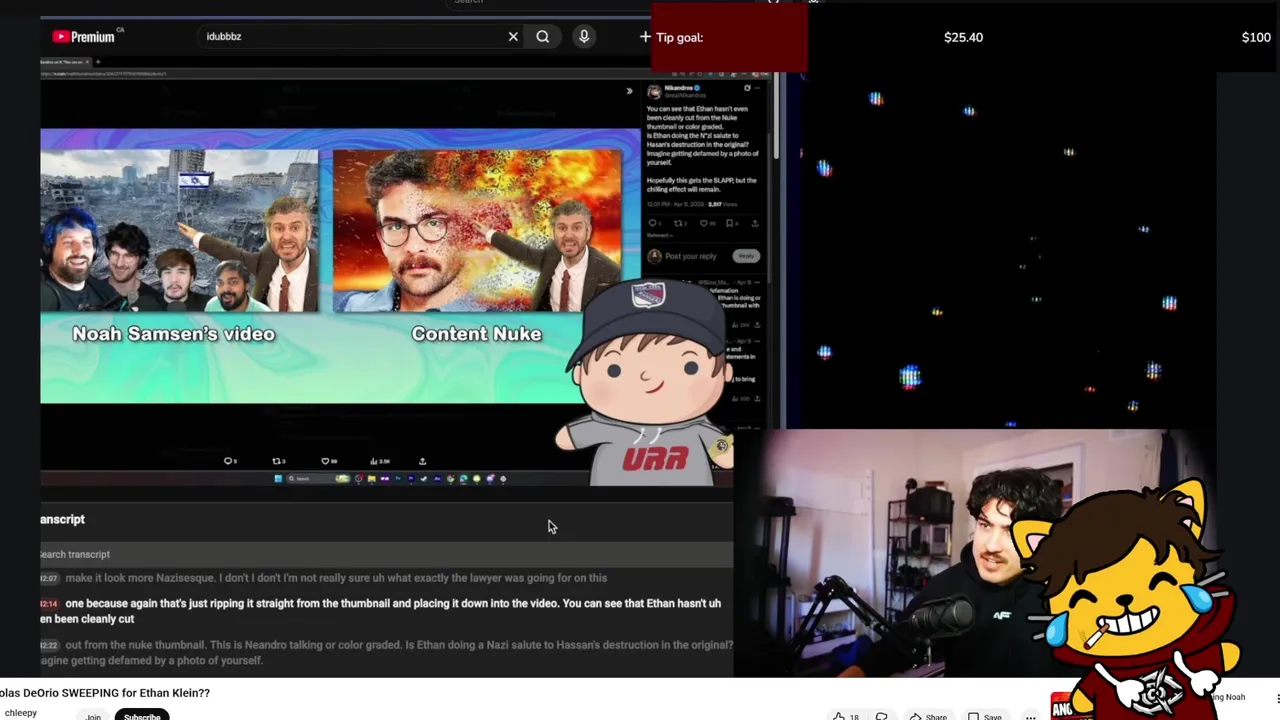1280x720 pixels.
Task: View stats icon under the enlarged image
Action: tap(373, 461)
